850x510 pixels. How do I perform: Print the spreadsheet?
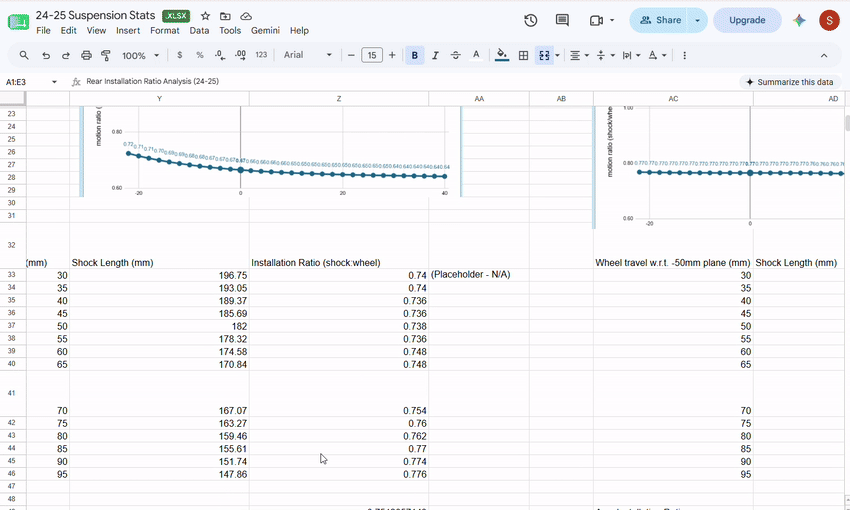(x=86, y=55)
